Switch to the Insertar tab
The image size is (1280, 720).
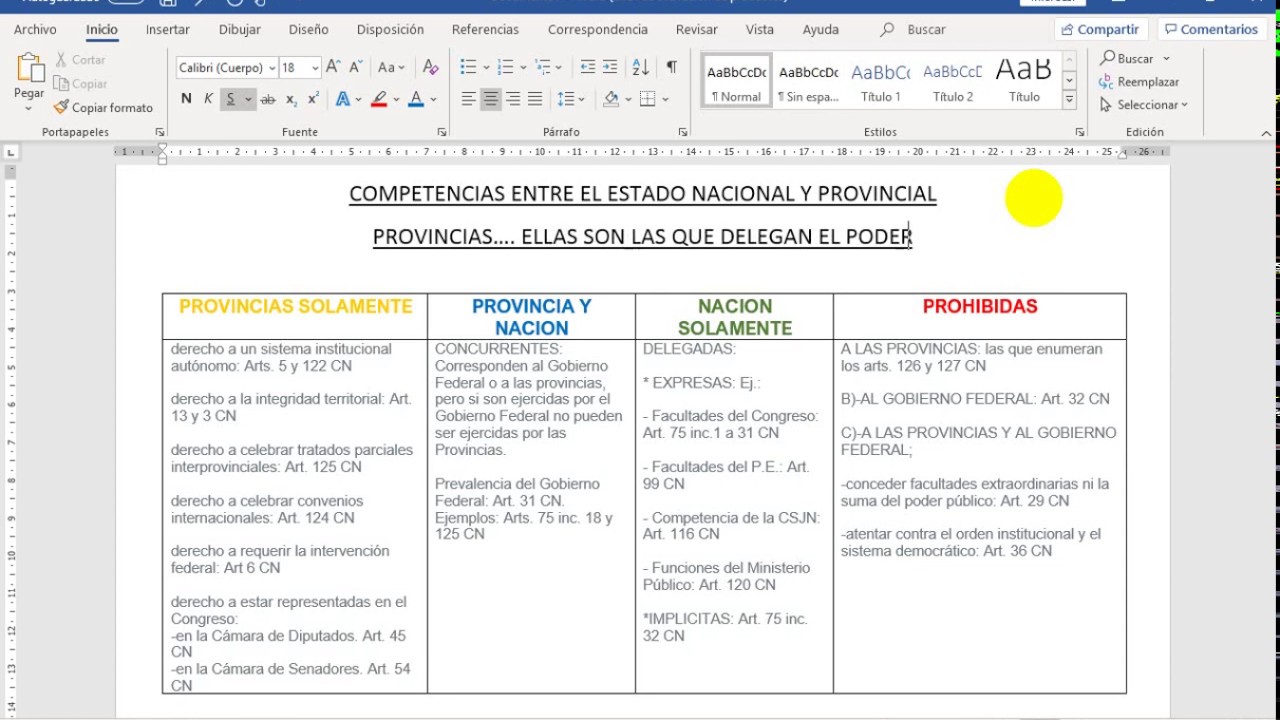(x=168, y=30)
